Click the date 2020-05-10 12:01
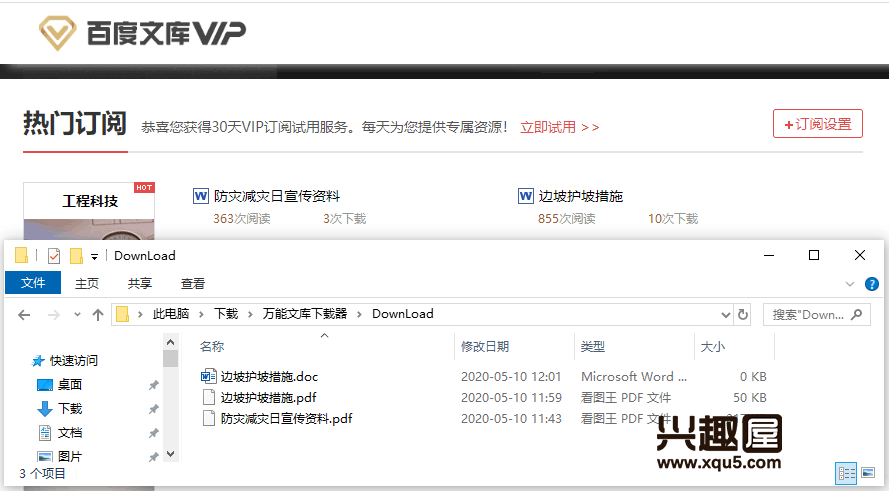The image size is (889, 491). pos(511,376)
